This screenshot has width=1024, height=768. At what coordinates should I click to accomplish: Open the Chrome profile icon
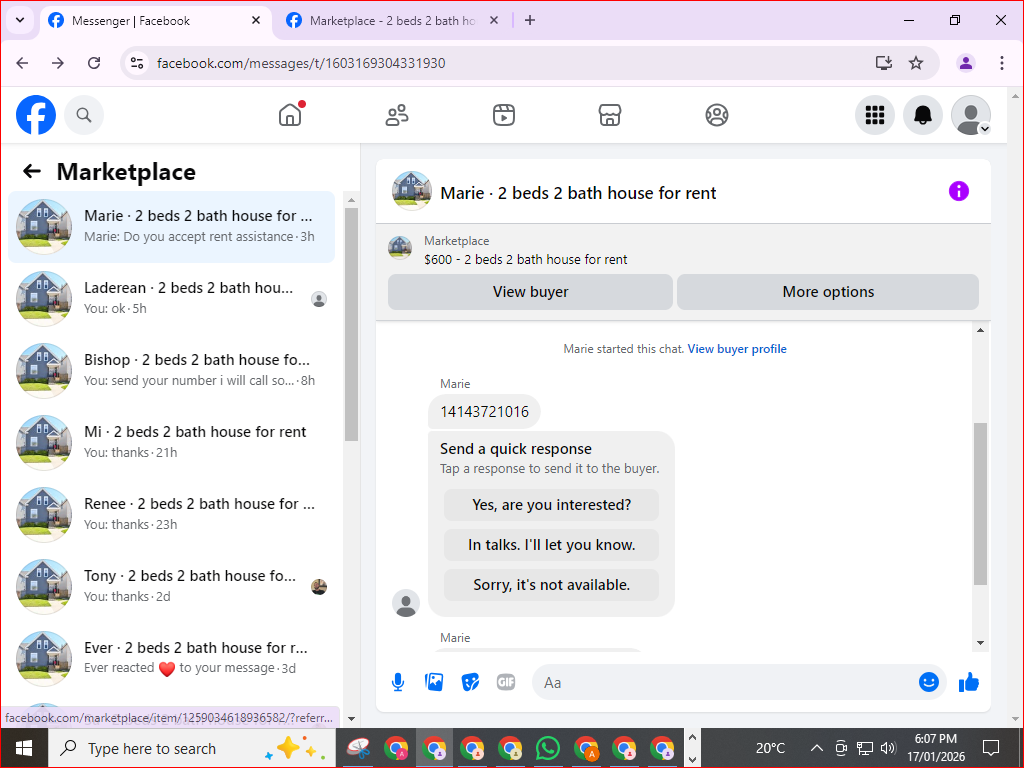pyautogui.click(x=966, y=63)
